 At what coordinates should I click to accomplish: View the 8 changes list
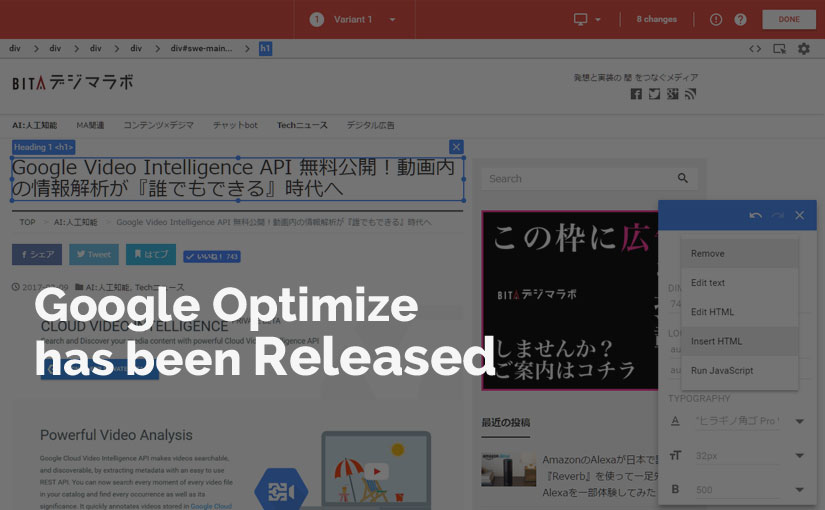[656, 19]
